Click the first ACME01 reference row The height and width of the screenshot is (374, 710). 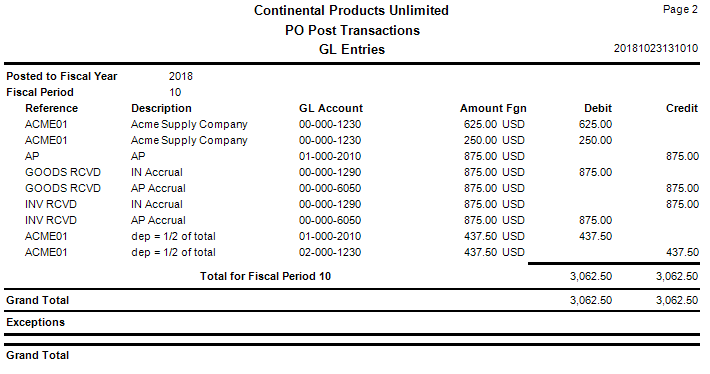coord(362,124)
